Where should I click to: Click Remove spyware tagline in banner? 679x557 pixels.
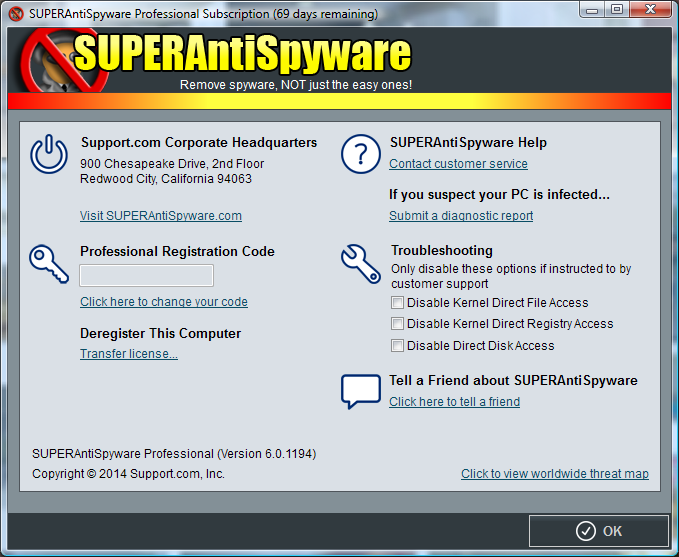coord(296,84)
